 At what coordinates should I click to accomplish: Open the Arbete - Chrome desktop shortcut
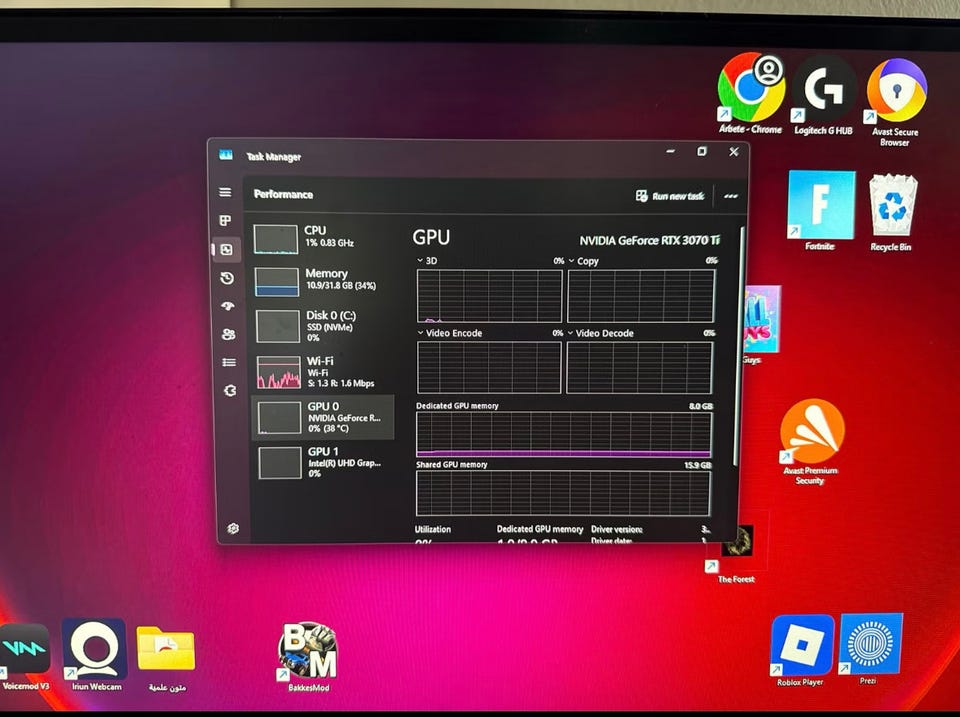point(751,94)
